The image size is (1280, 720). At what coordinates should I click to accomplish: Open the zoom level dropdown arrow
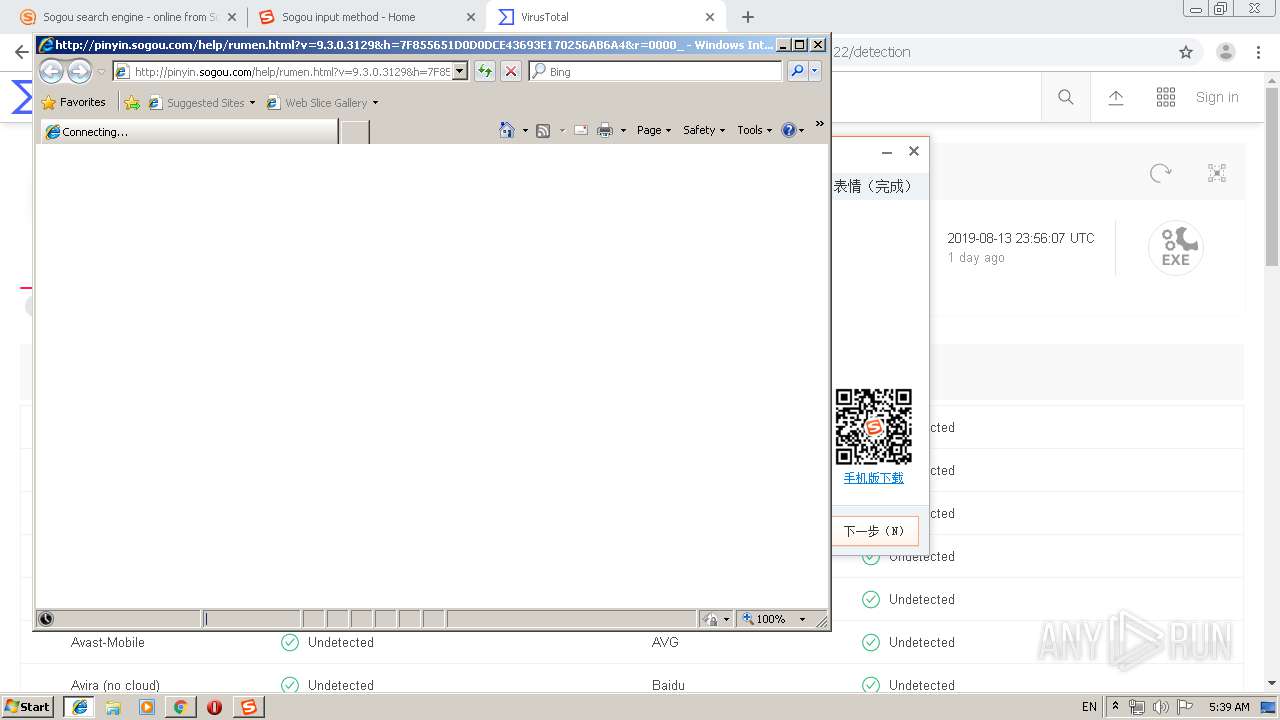coord(802,619)
